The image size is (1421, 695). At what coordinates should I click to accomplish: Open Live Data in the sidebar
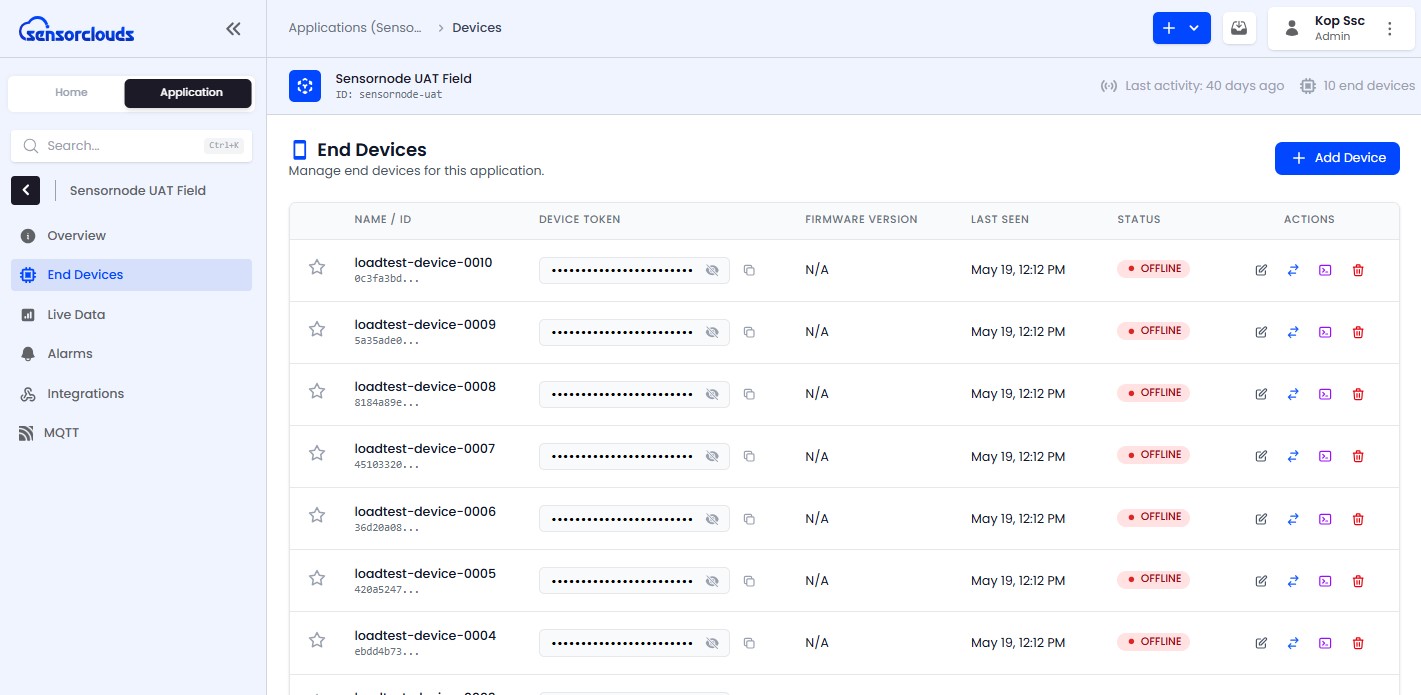(x=131, y=315)
